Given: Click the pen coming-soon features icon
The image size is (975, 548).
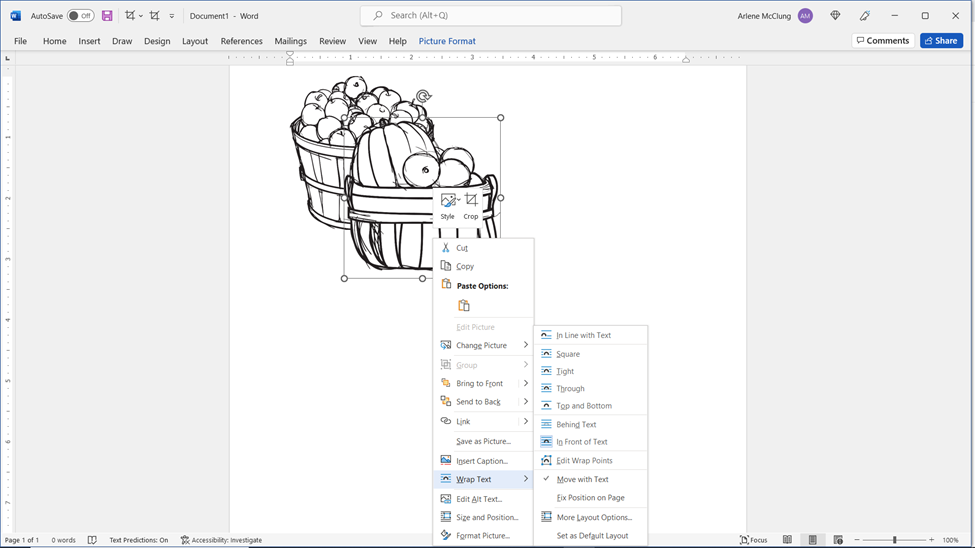Looking at the screenshot, I should click(865, 16).
